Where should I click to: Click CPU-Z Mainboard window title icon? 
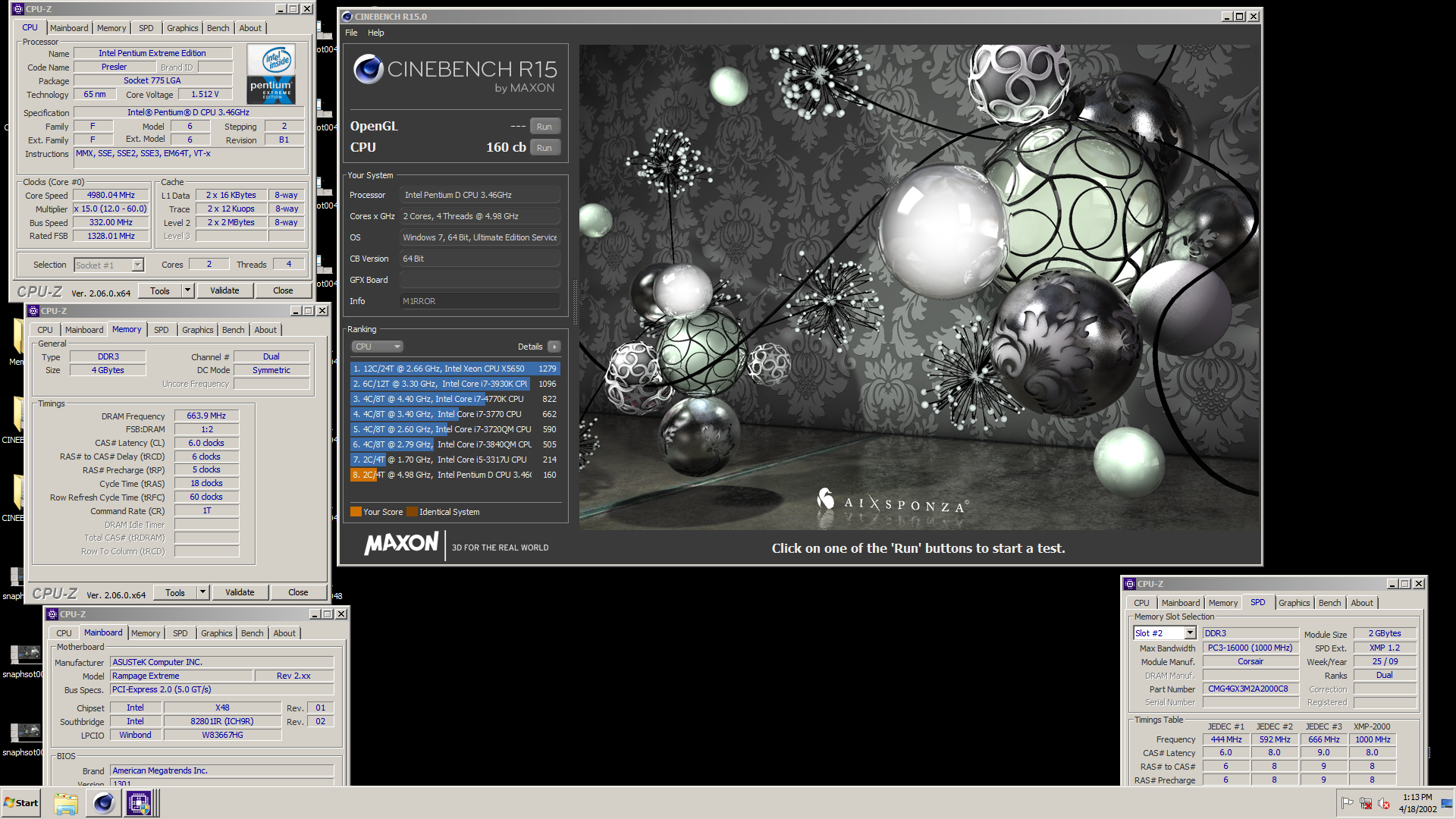click(52, 614)
